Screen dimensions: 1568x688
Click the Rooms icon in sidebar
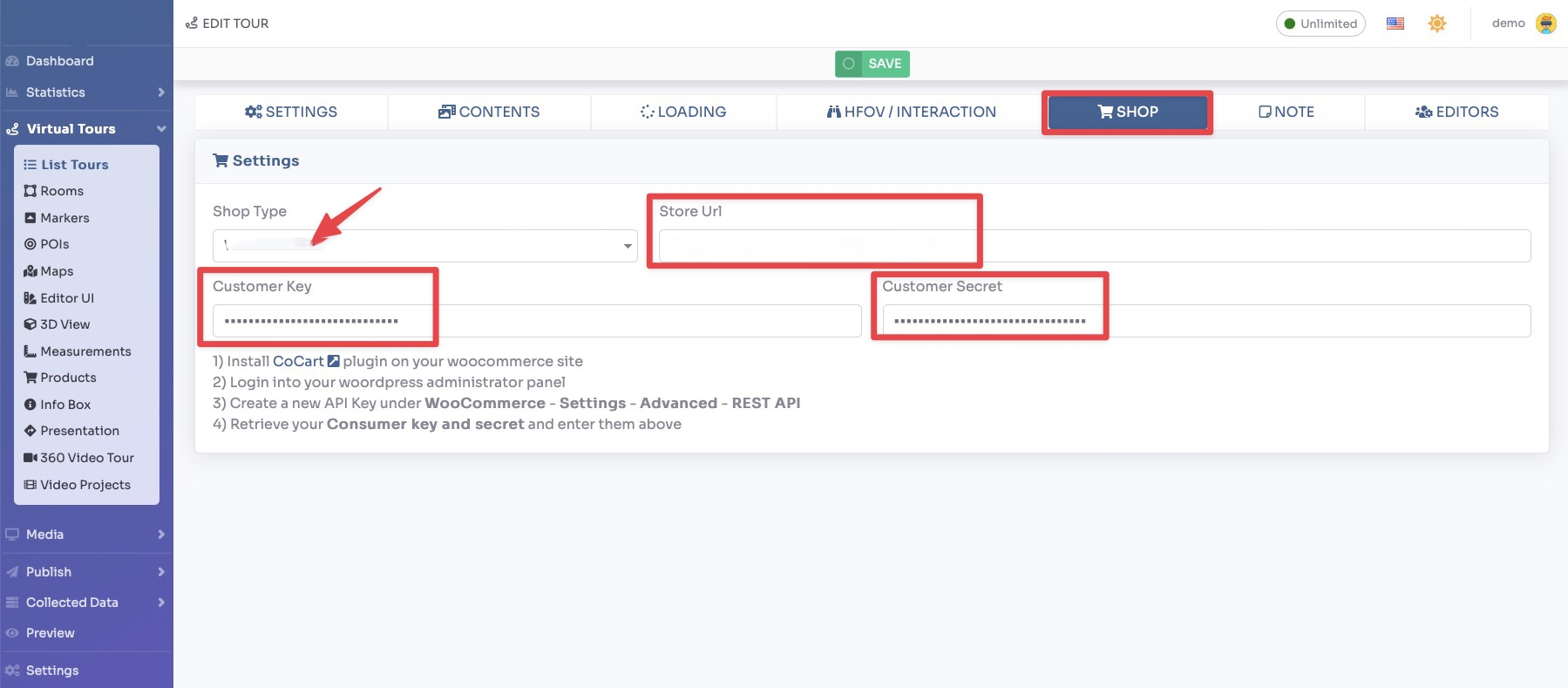coord(31,191)
